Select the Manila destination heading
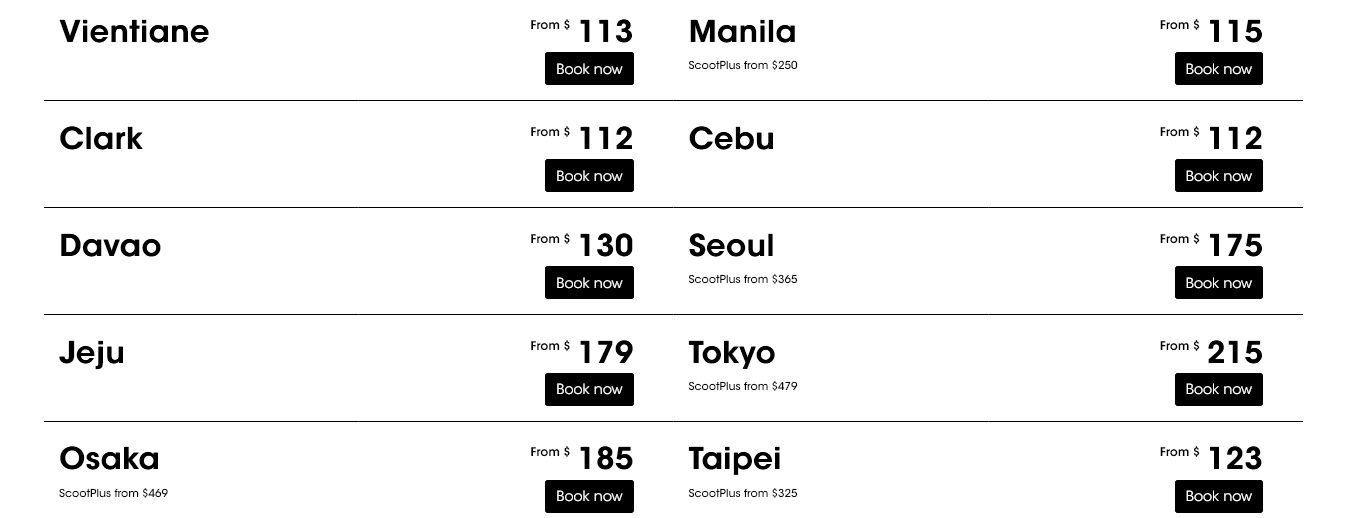This screenshot has height=518, width=1348. point(742,31)
